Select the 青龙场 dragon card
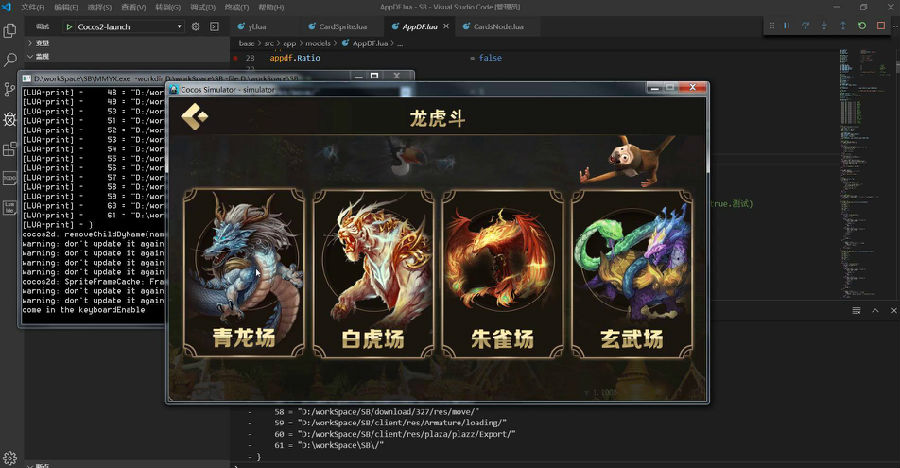 [x=243, y=273]
